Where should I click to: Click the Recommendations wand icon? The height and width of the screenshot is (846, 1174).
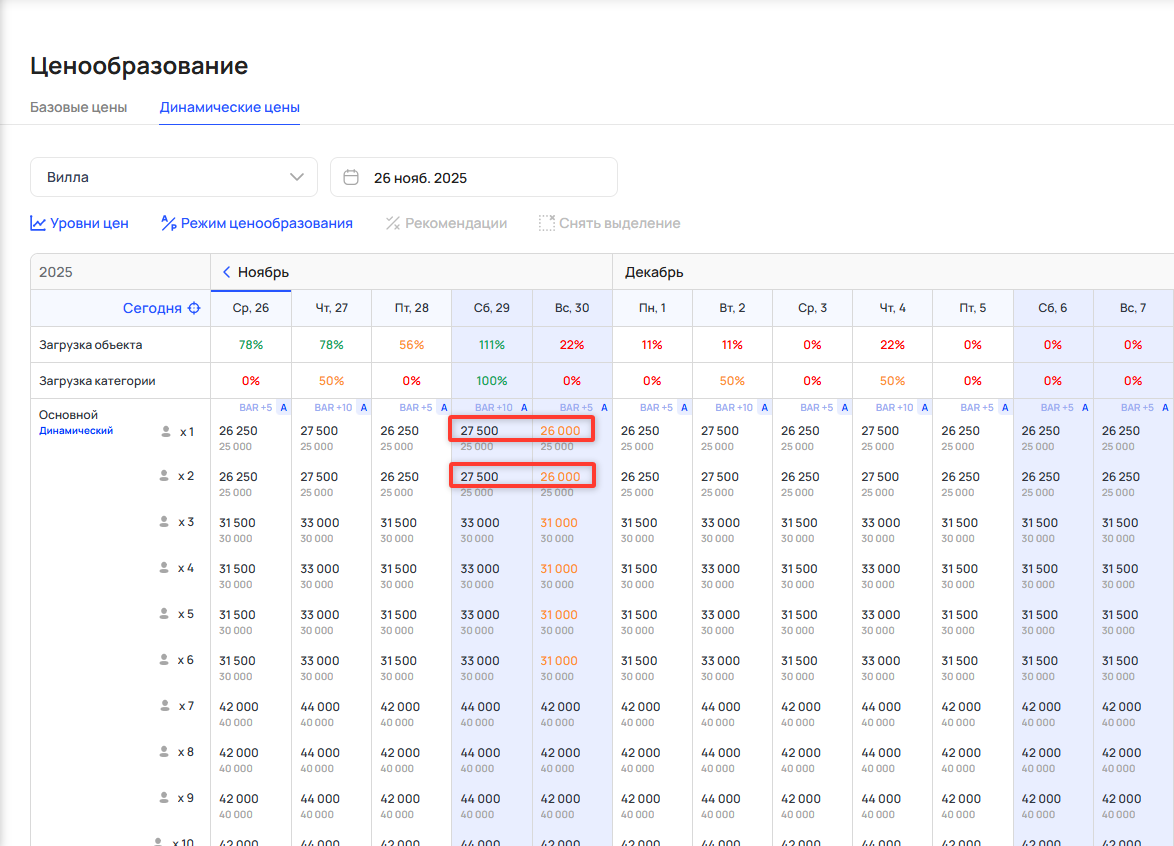click(x=393, y=223)
